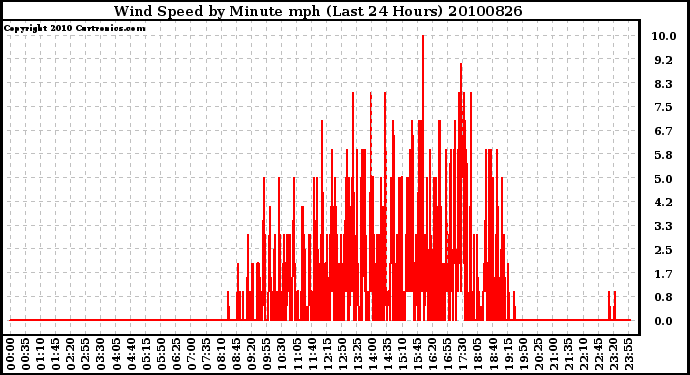Click the "03:30" time label
The width and height of the screenshot is (690, 375).
coord(101,354)
